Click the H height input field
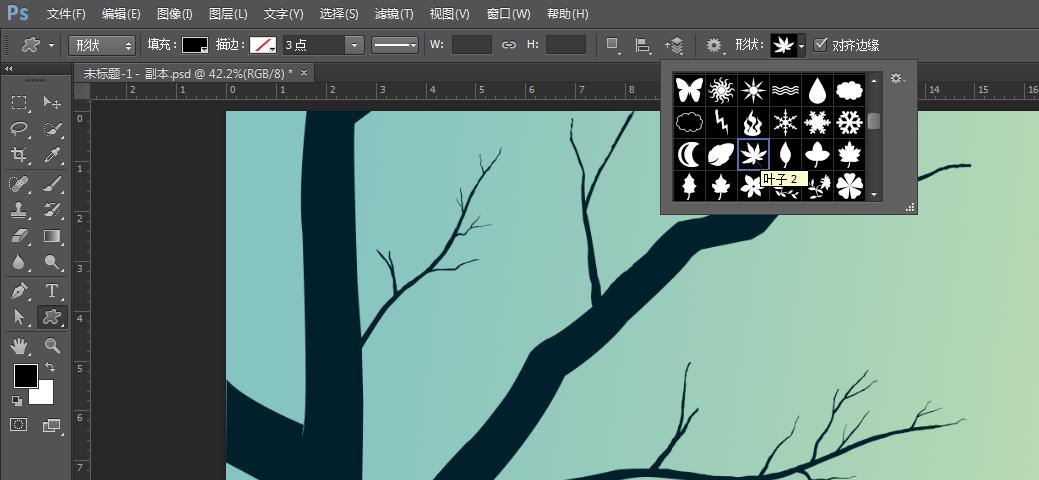1039x480 pixels. [x=566, y=45]
